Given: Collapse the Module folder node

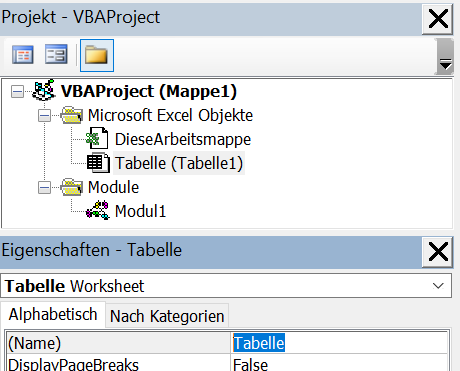Looking at the screenshot, I should (44, 187).
